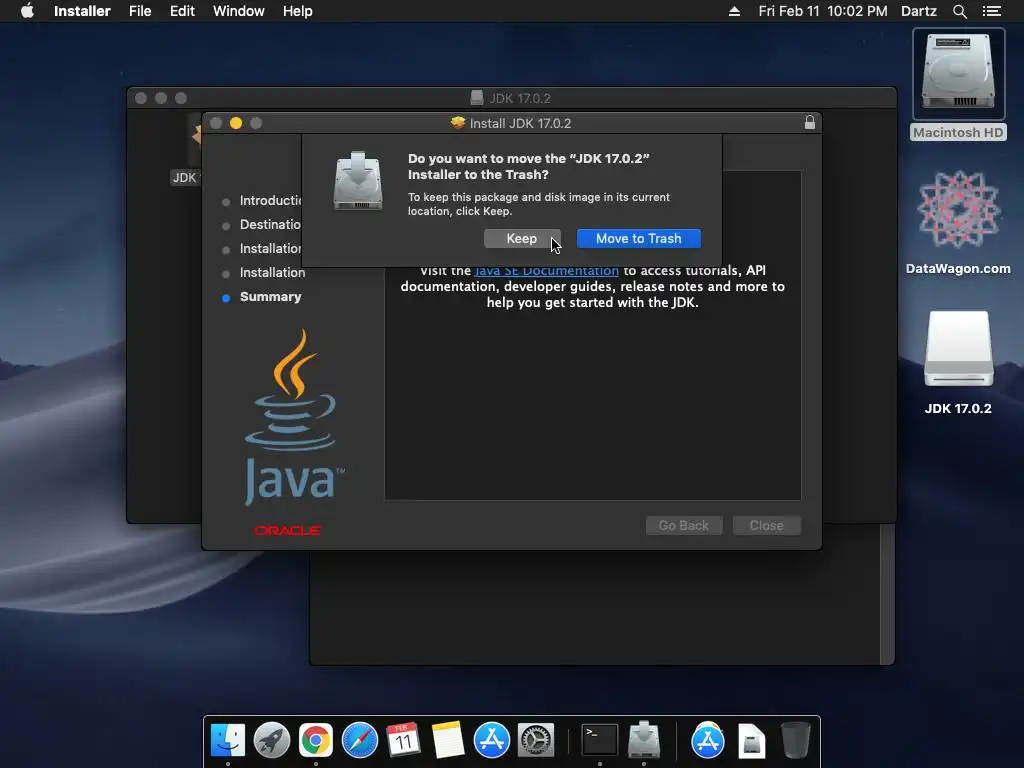The image size is (1024, 768).
Task: Launch Safari from Dock
Action: coord(360,741)
